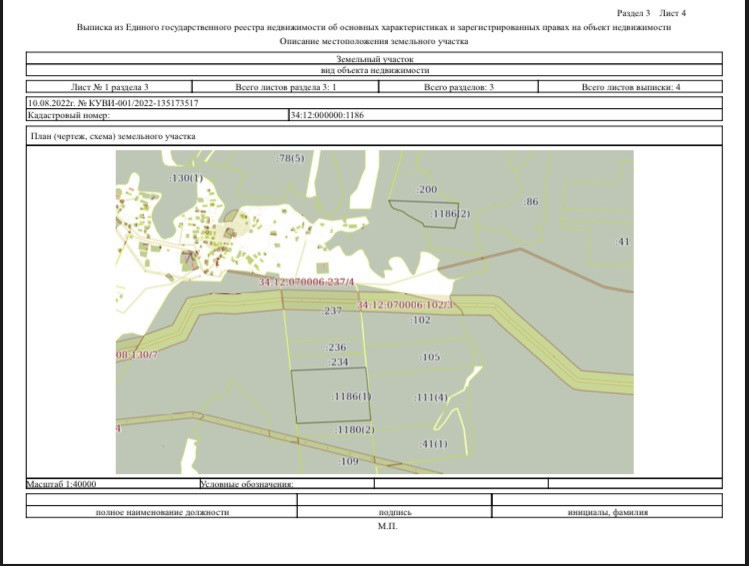Click red label 34:12:070006:102/3
The image size is (749, 566).
pyautogui.click(x=405, y=305)
